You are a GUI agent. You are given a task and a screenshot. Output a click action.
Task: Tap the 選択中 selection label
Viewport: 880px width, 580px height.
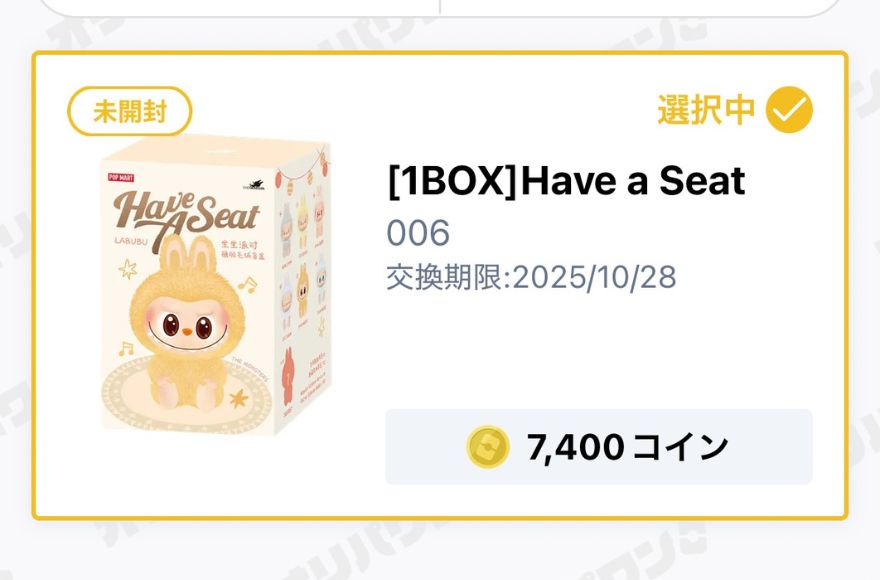[706, 110]
